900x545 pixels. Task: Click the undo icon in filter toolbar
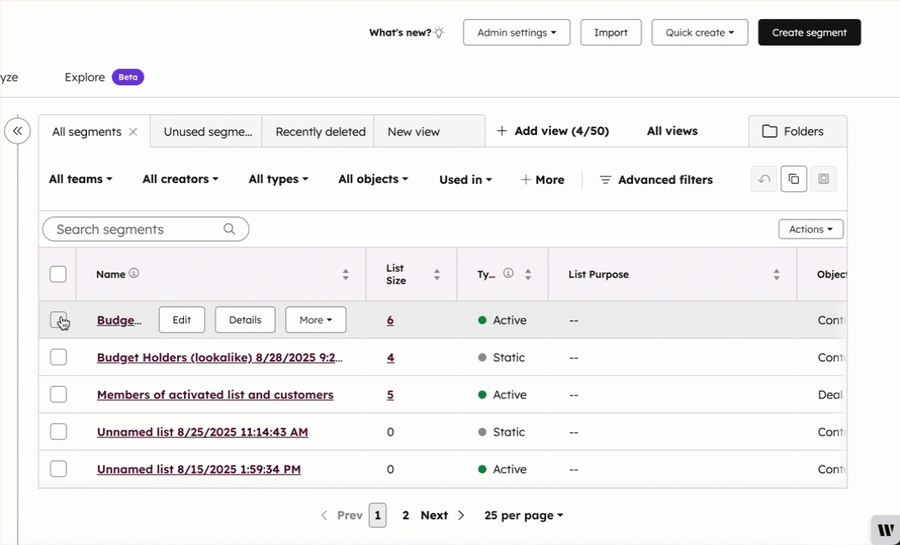[764, 179]
